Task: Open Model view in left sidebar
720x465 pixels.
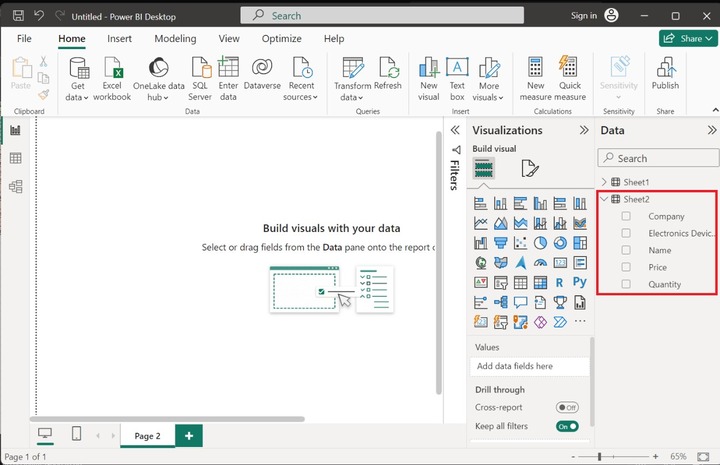Action: [x=15, y=186]
